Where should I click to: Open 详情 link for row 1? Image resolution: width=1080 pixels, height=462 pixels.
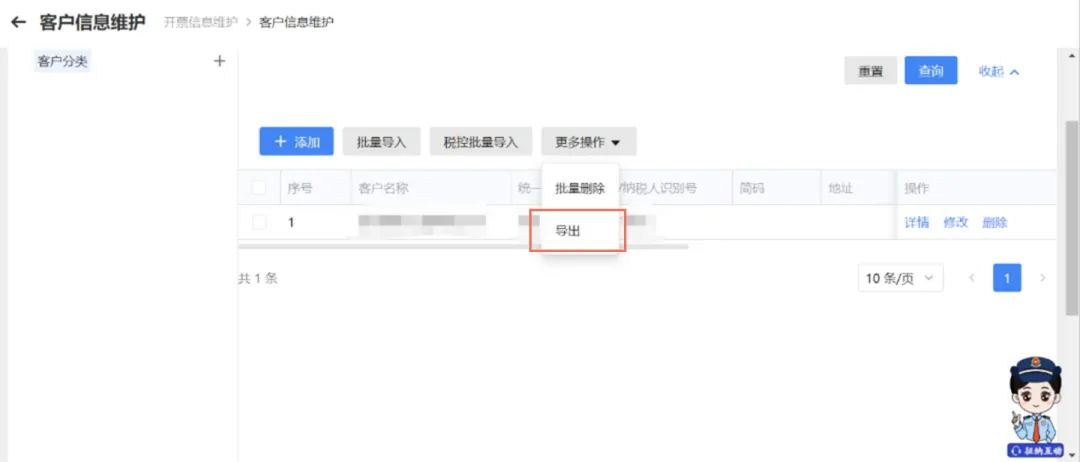tap(916, 222)
